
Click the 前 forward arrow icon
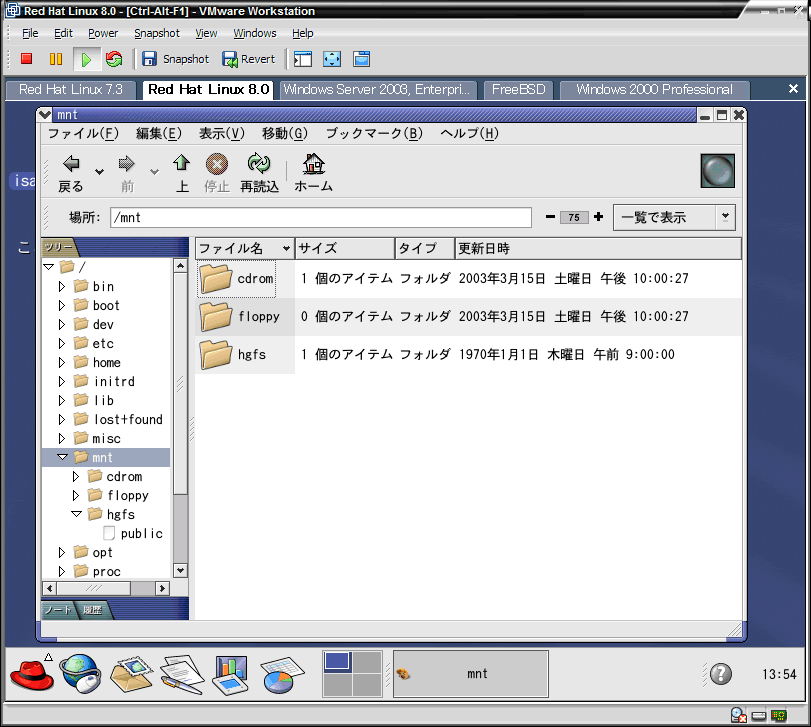(x=127, y=173)
